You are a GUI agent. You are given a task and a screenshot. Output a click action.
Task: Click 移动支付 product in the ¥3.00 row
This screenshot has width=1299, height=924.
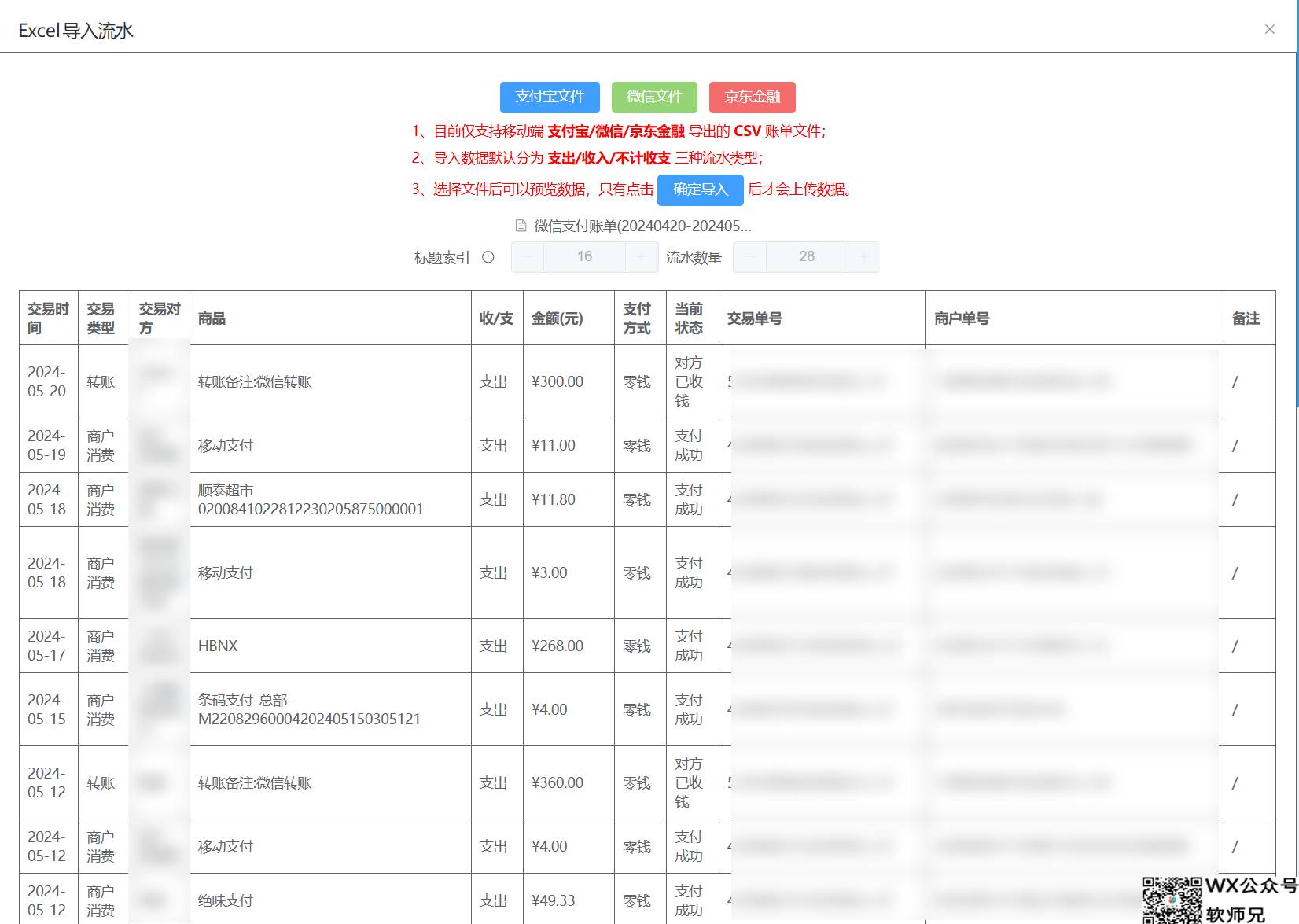click(330, 572)
